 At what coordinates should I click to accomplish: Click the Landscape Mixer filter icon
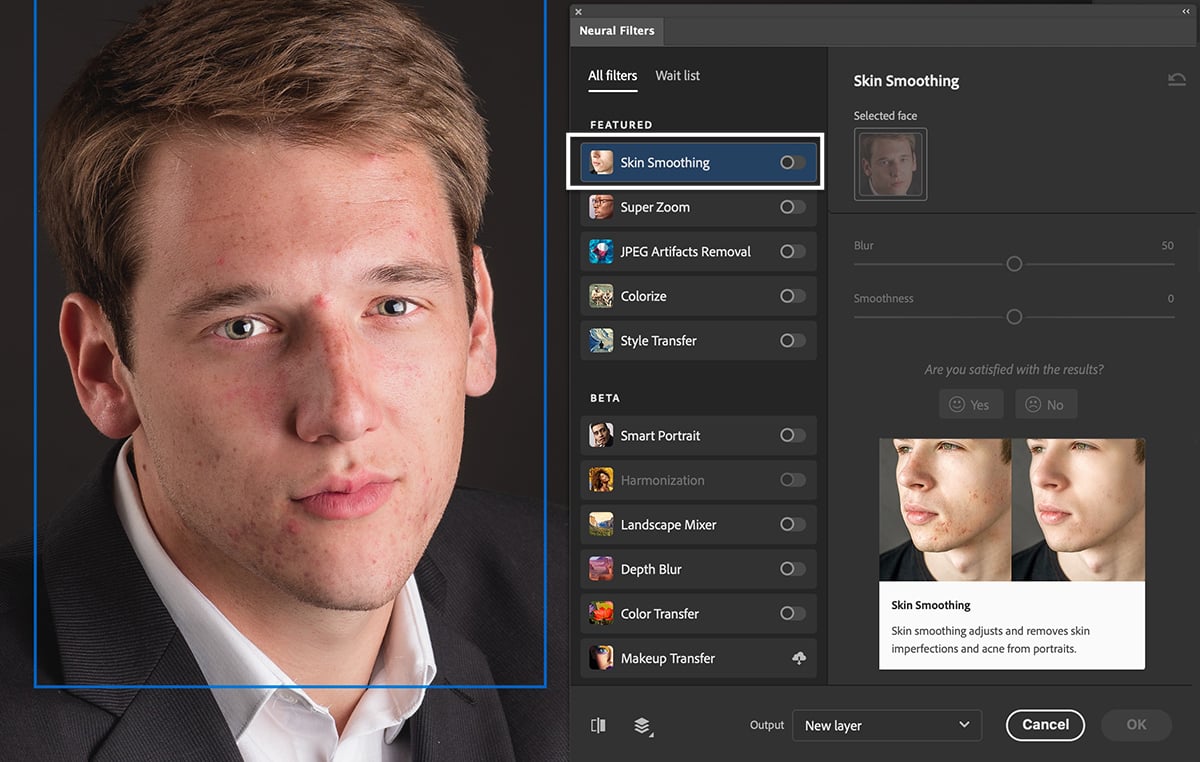coord(601,524)
